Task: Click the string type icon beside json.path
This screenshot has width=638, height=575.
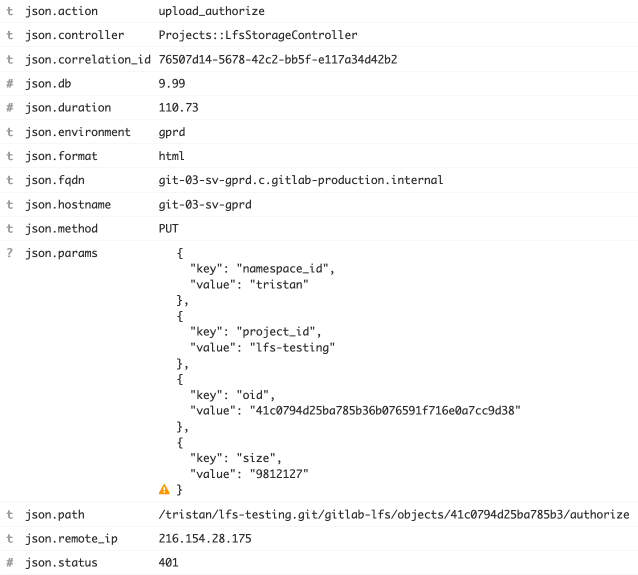Action: tap(10, 514)
